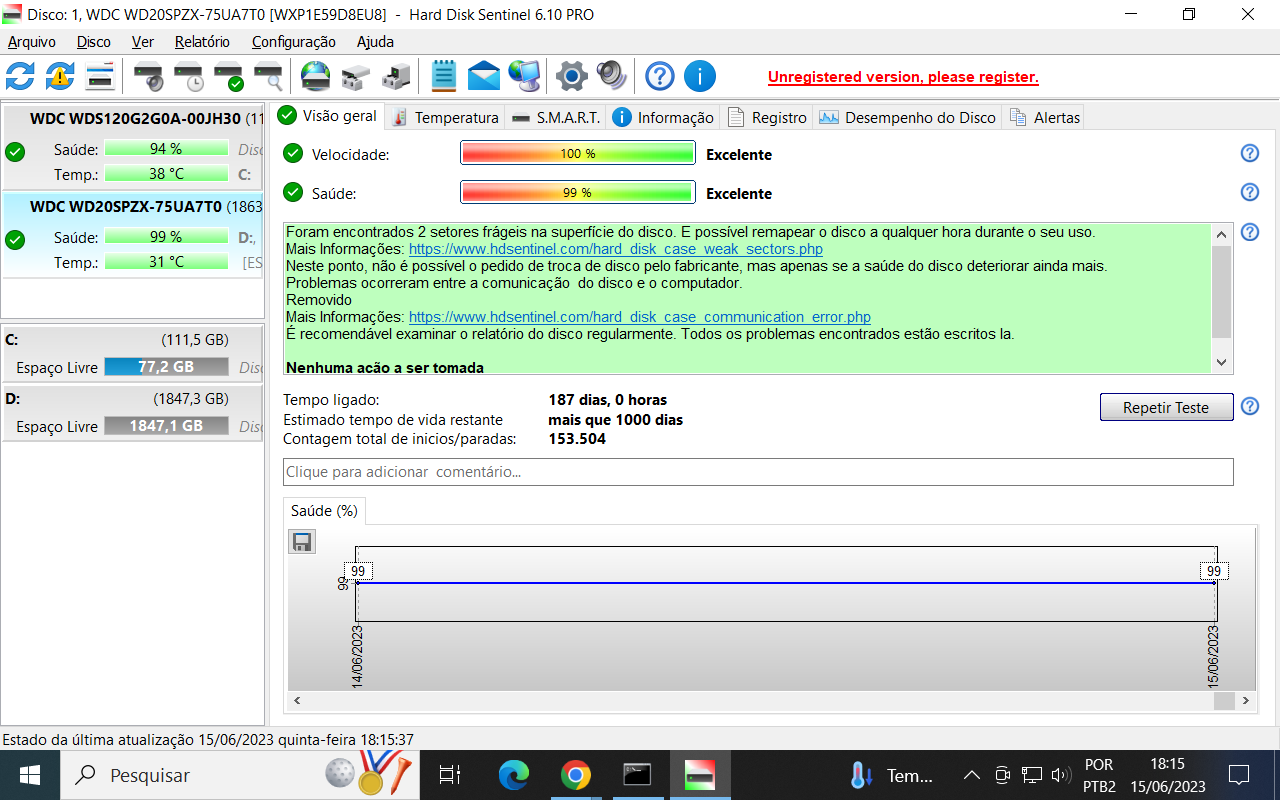Click the disk with clock icon

coord(188,75)
